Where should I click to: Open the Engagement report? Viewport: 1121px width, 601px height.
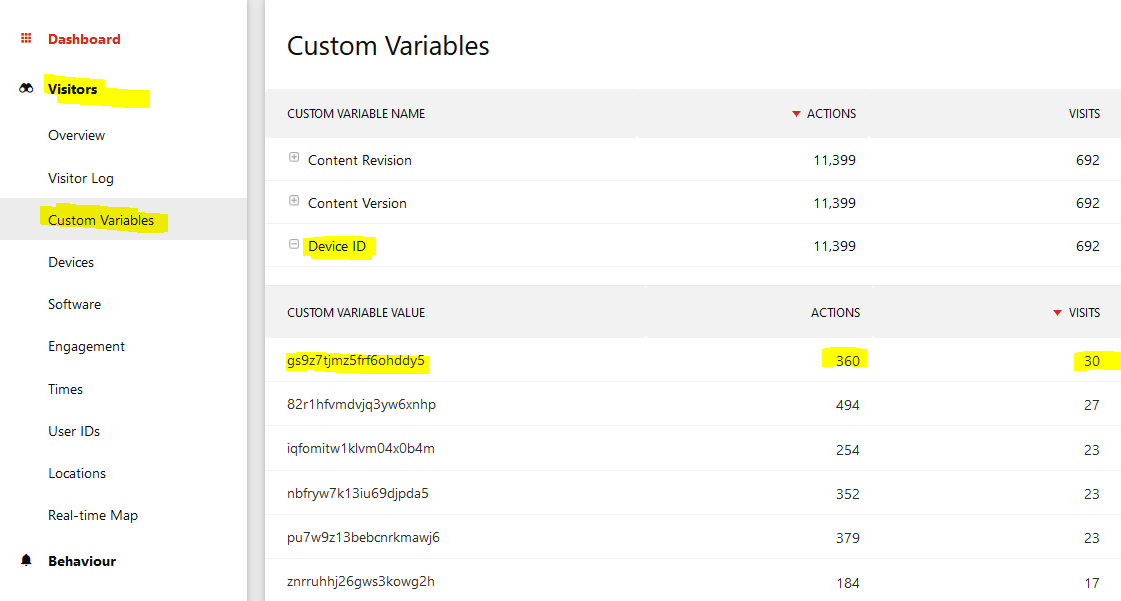click(x=87, y=347)
